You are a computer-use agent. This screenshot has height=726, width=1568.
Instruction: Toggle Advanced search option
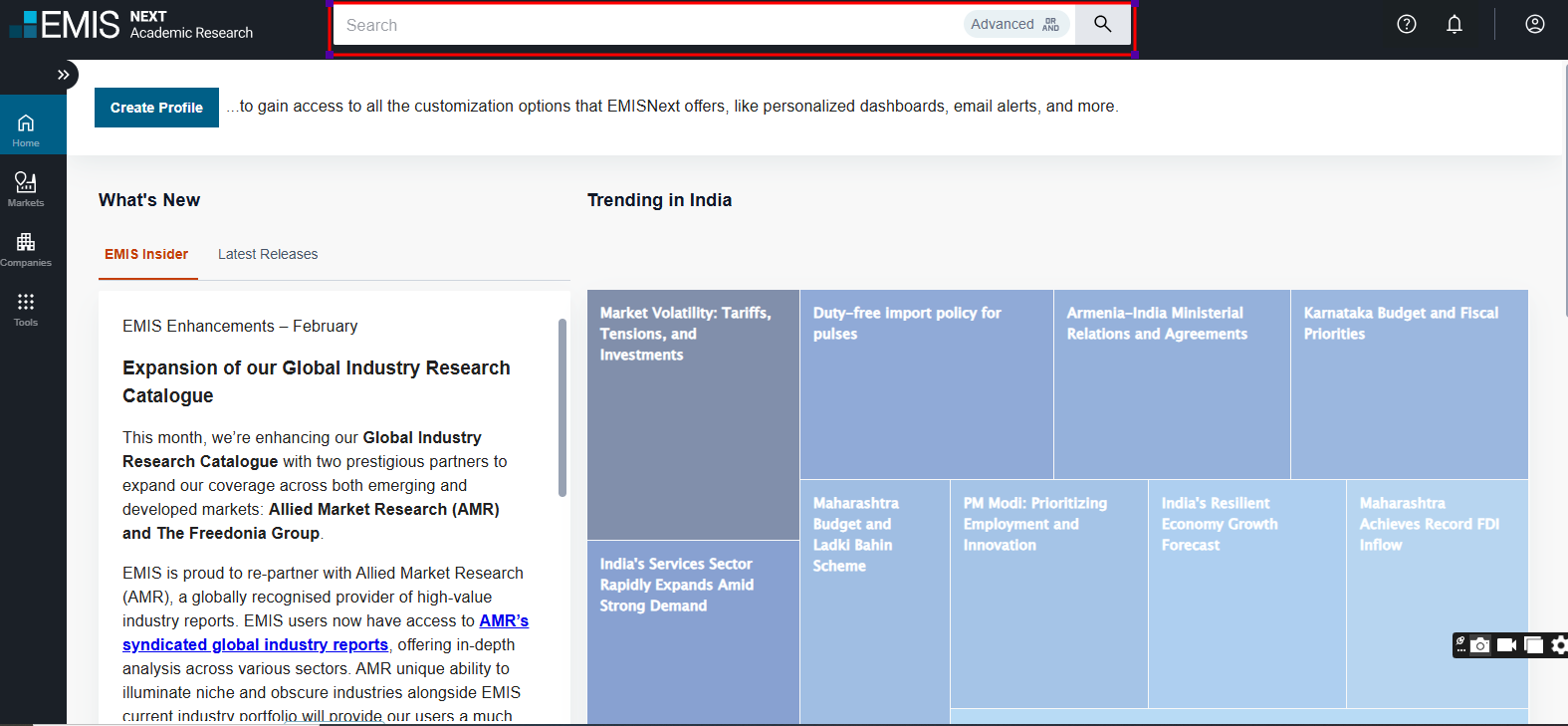point(1014,24)
